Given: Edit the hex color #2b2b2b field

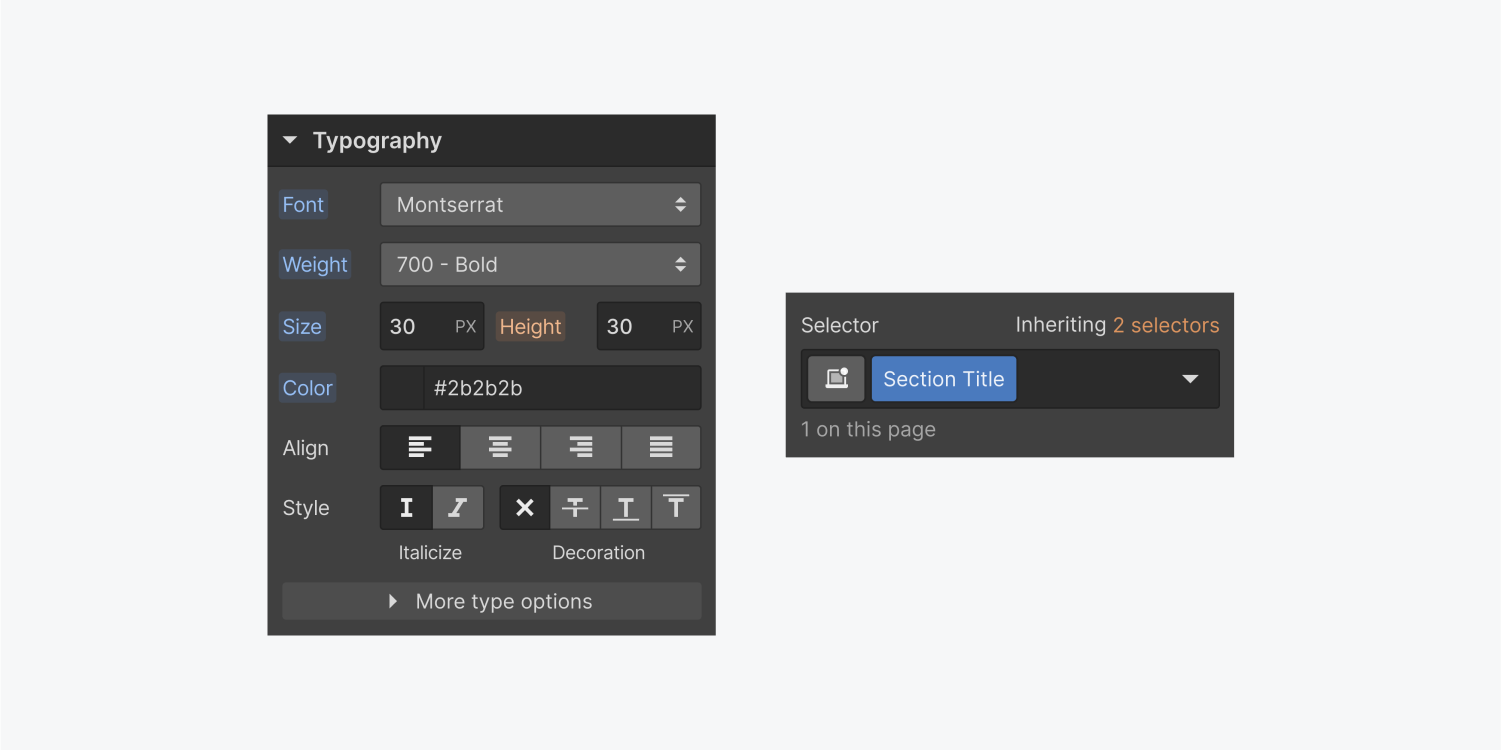Looking at the screenshot, I should [563, 388].
